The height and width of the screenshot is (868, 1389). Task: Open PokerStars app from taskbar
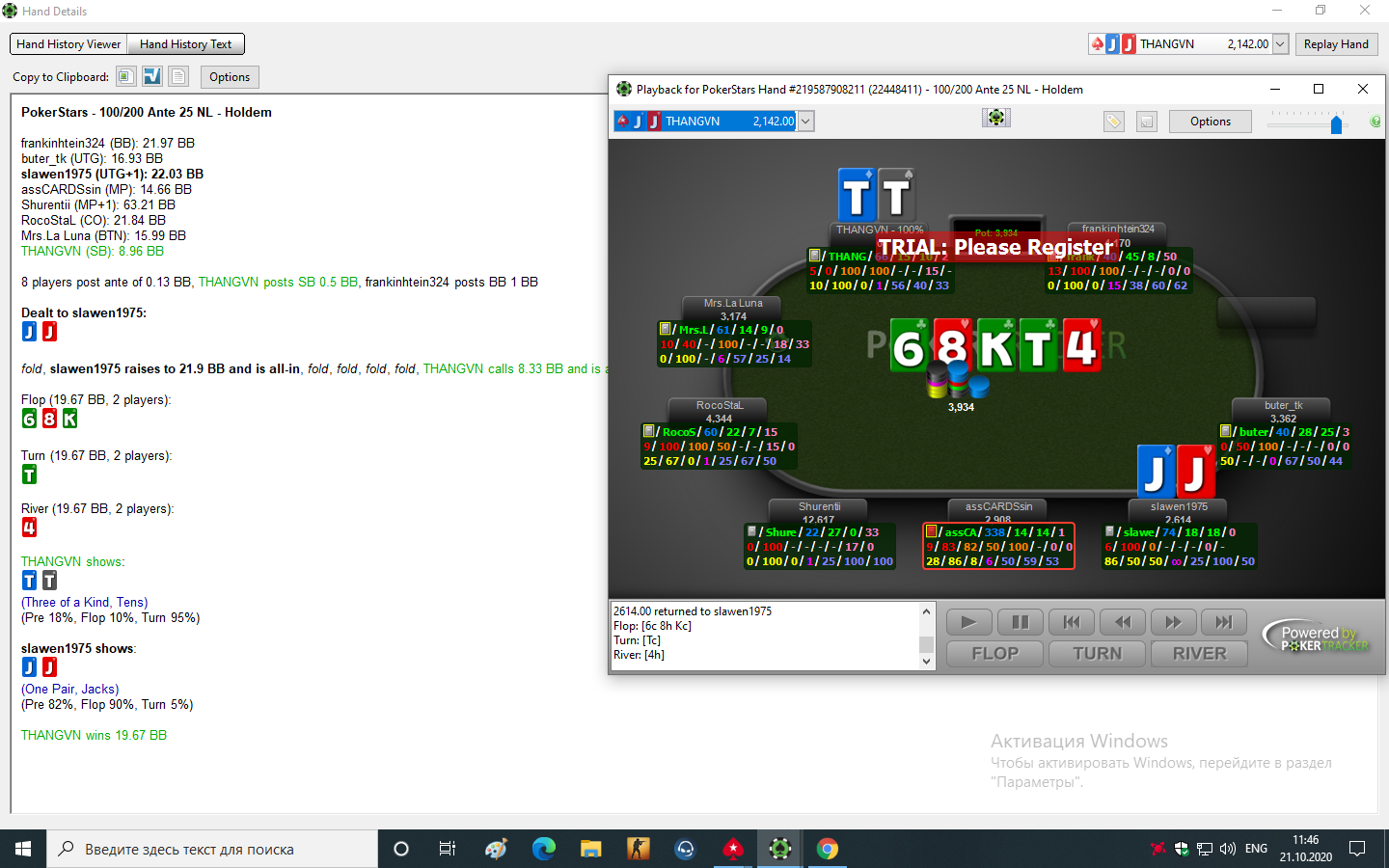click(x=733, y=849)
